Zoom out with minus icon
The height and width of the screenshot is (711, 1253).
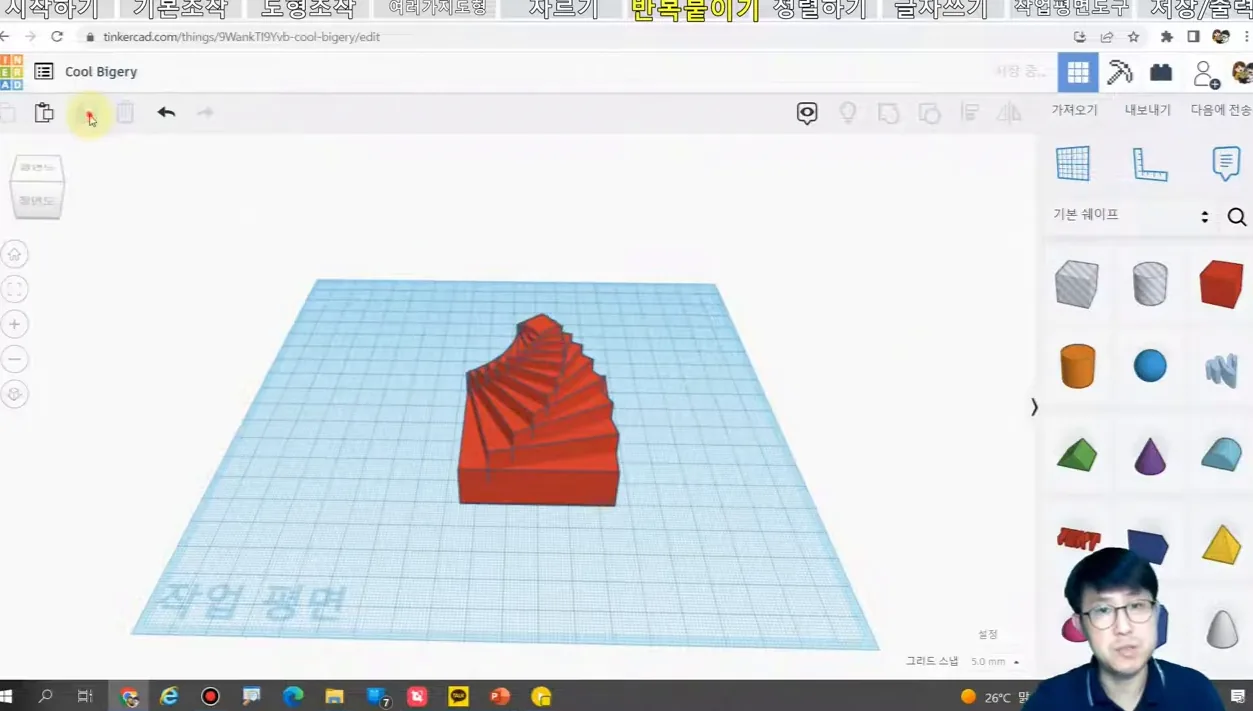pos(14,359)
